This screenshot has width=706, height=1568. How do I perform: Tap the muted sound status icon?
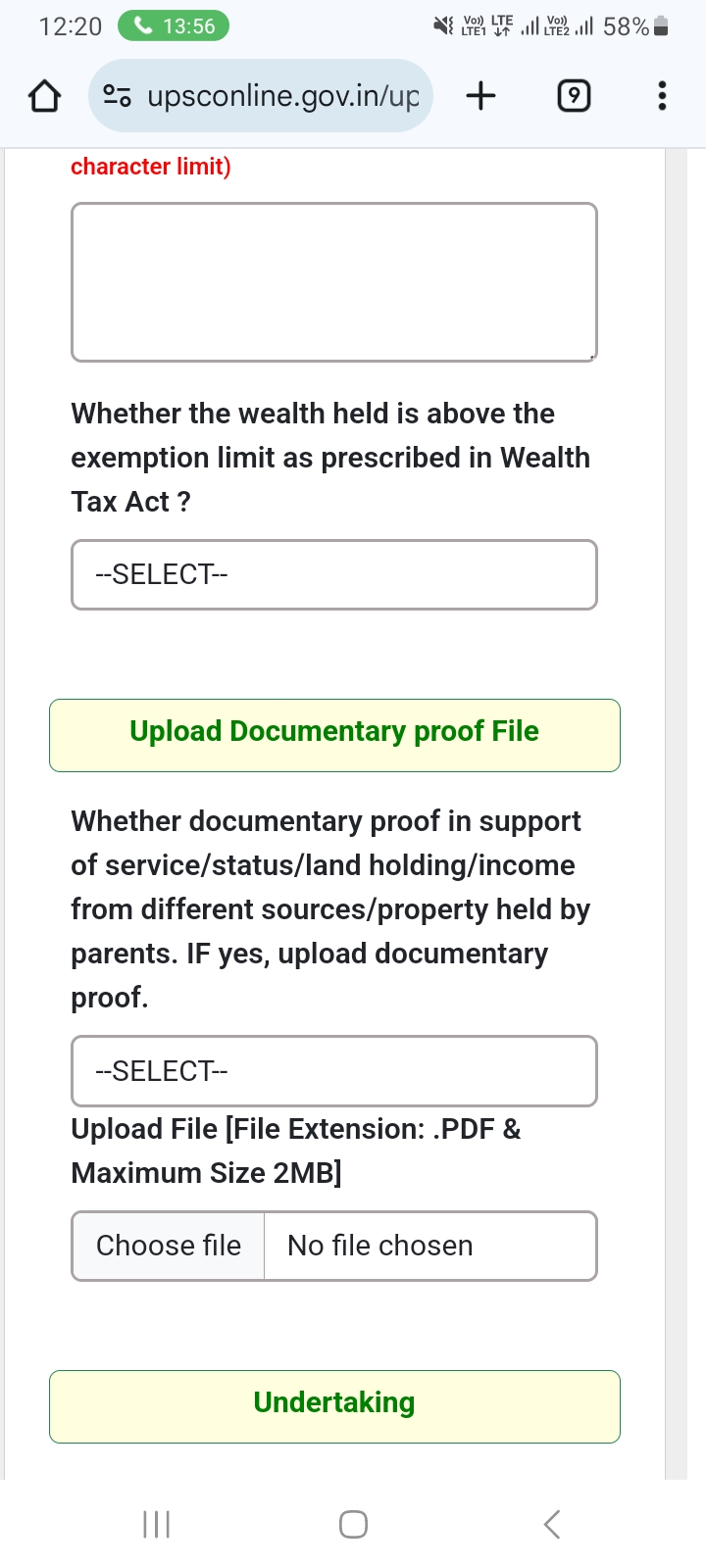pos(443,26)
